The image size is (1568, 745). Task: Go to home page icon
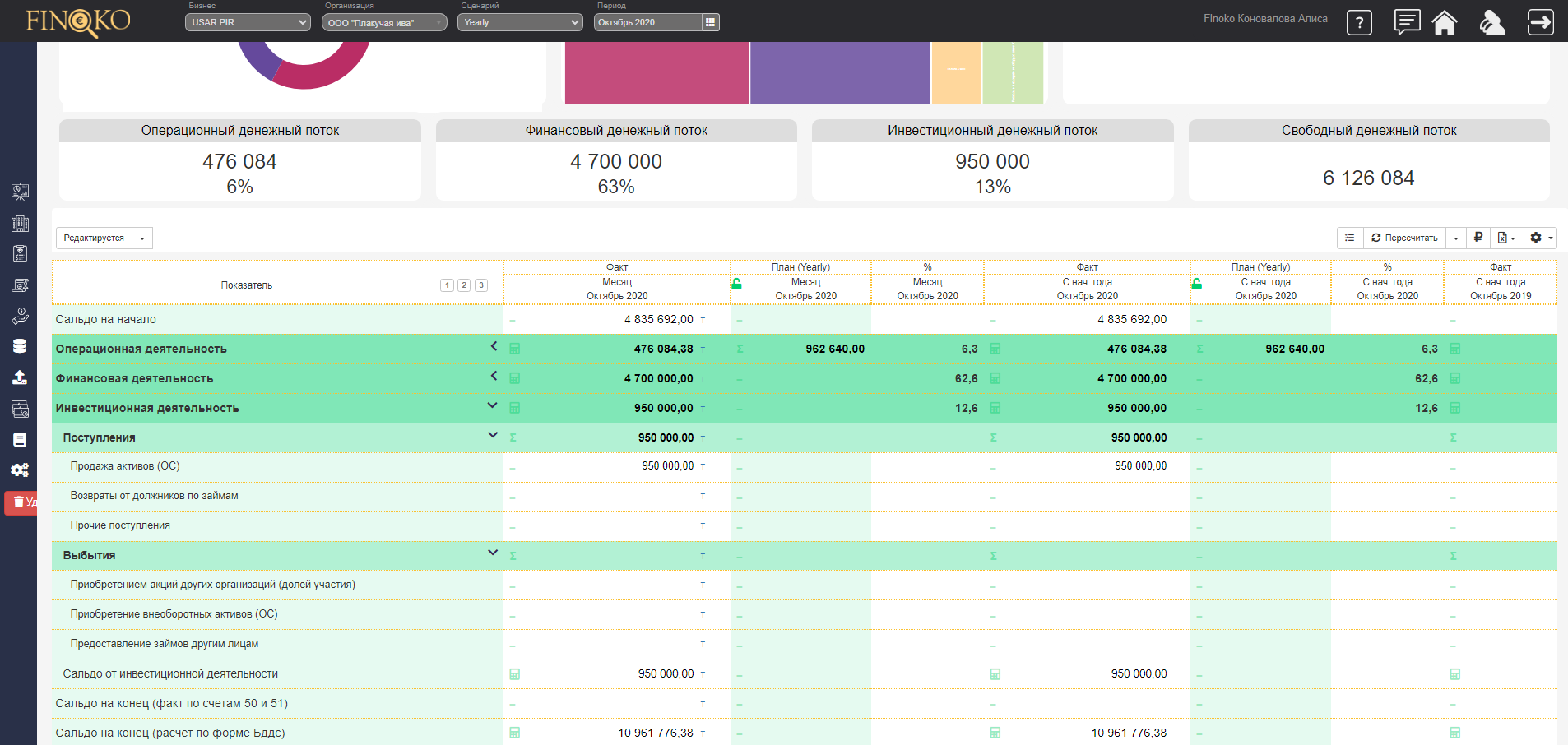[x=1445, y=22]
